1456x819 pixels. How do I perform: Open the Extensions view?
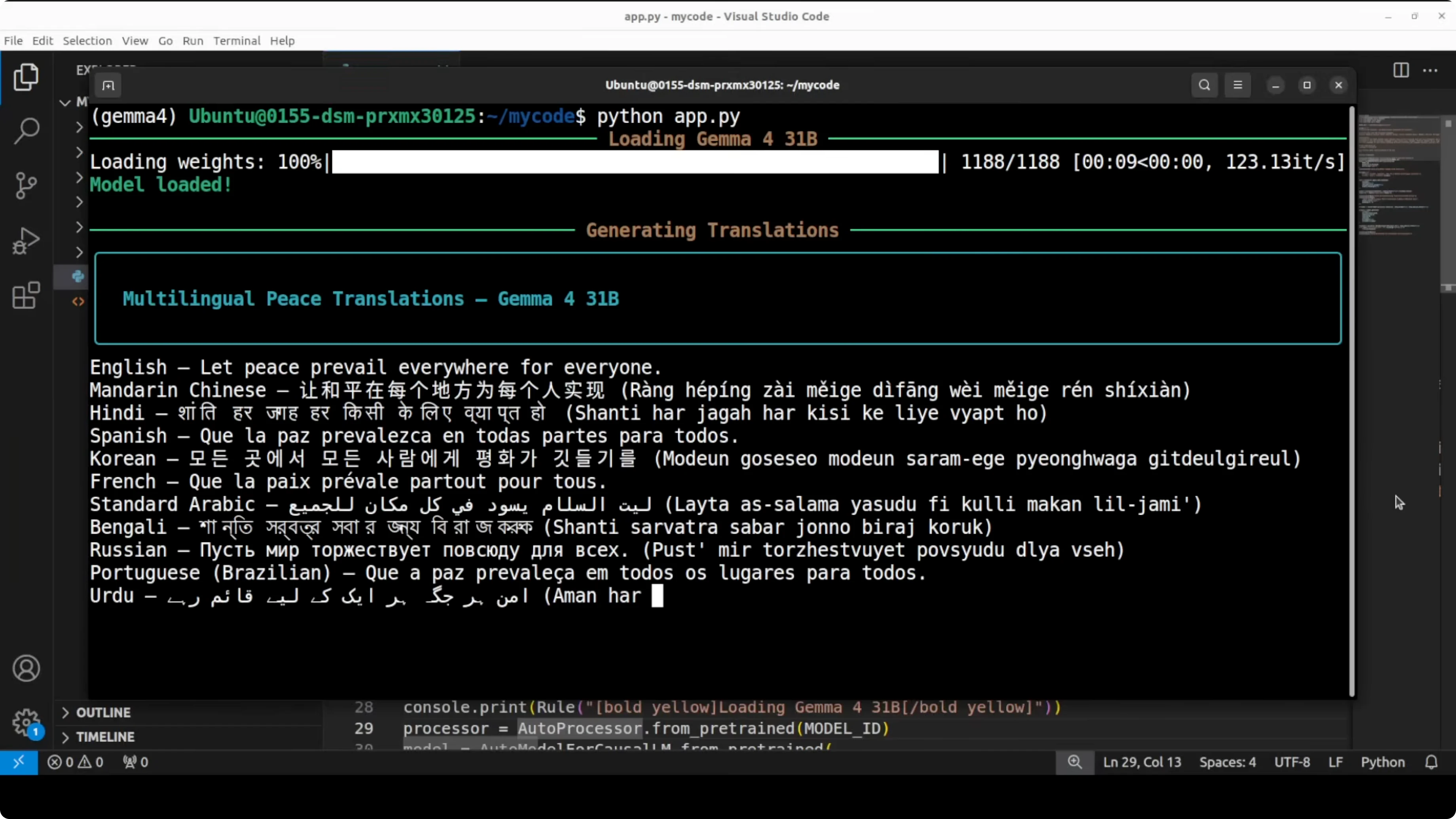(x=26, y=295)
